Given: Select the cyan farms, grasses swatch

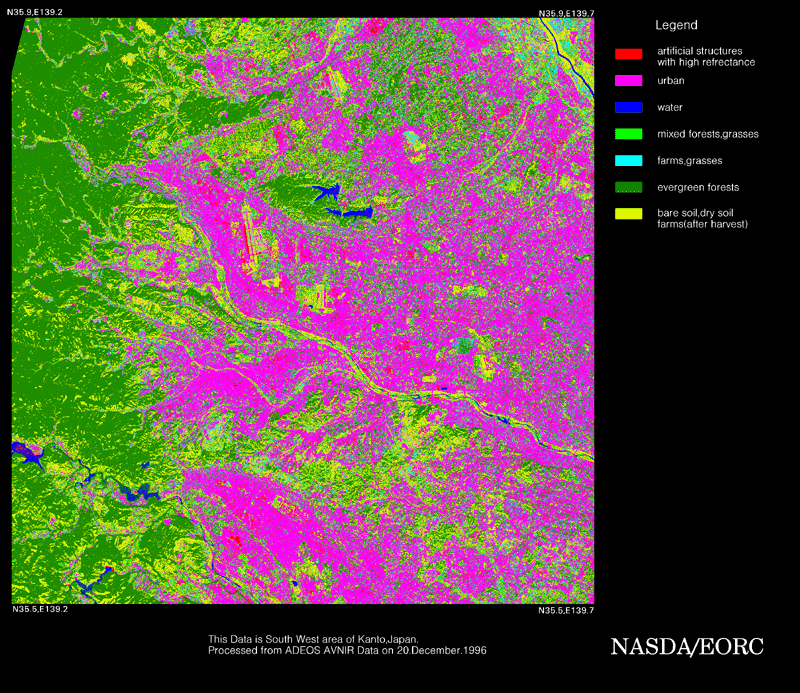Looking at the screenshot, I should [x=628, y=160].
